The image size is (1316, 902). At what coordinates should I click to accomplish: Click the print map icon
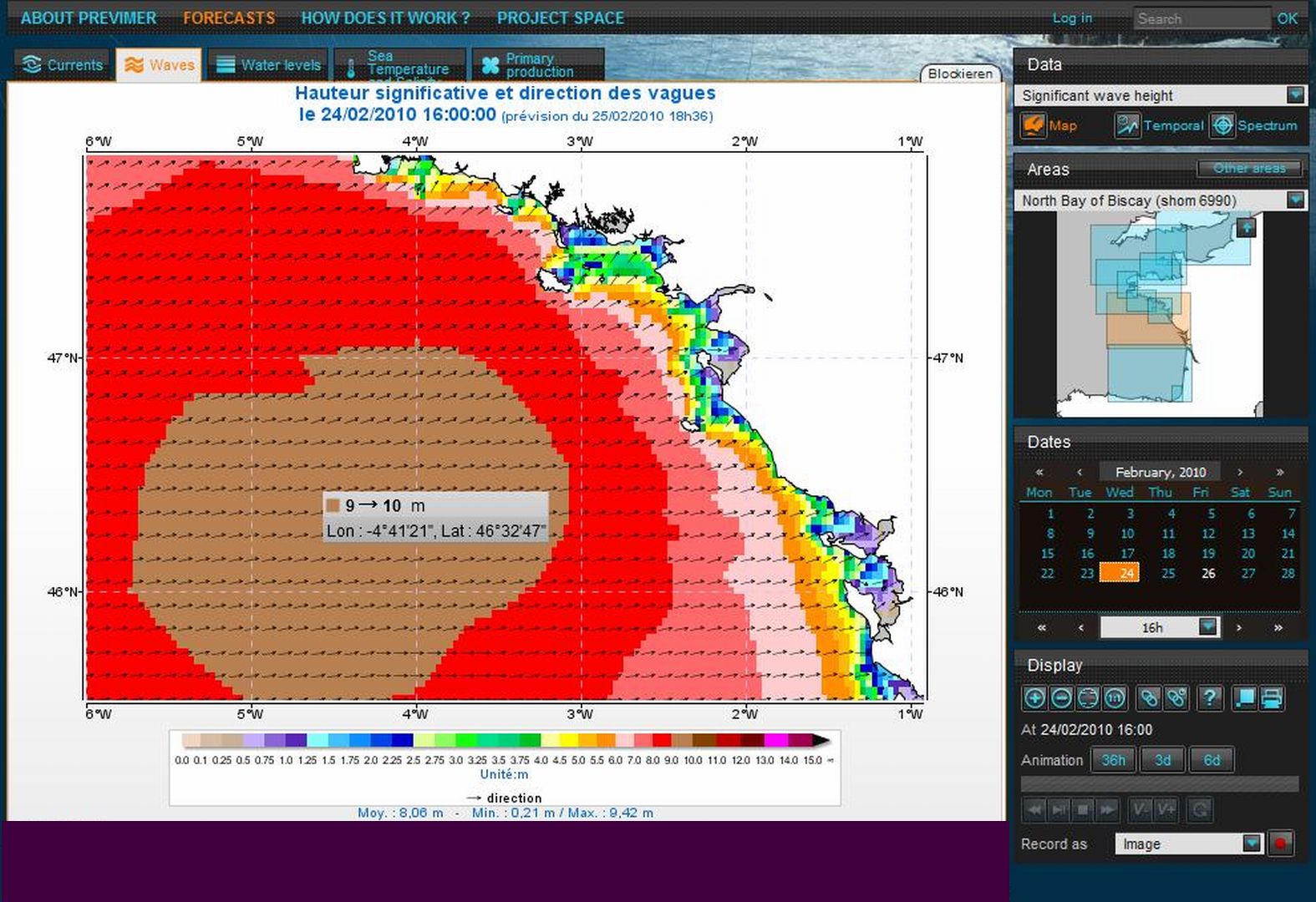point(1272,698)
